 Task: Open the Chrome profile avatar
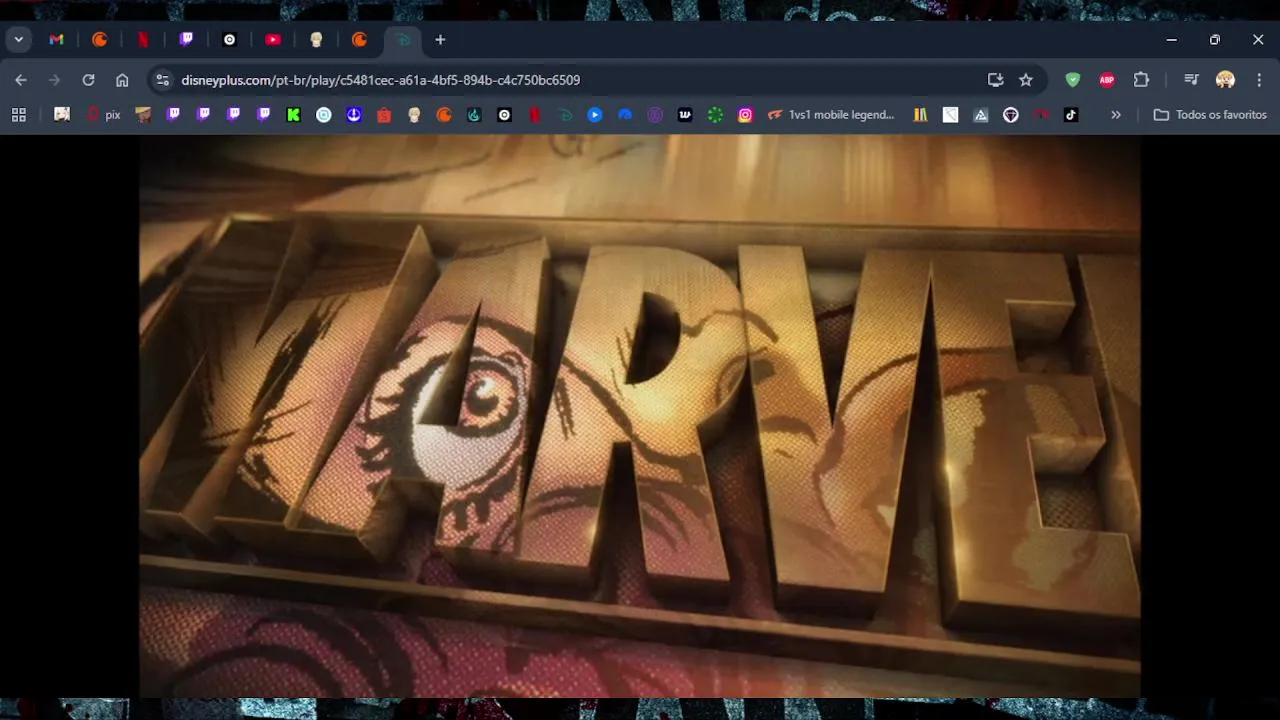click(1225, 80)
